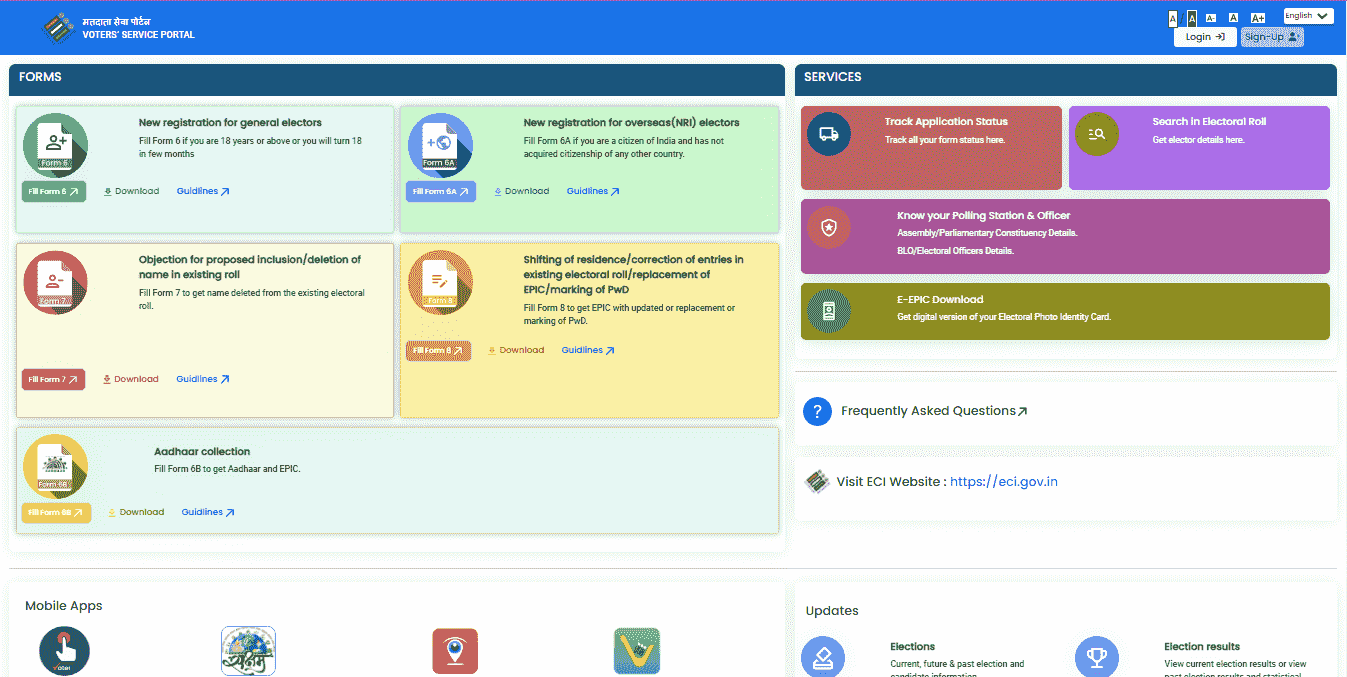Increase font size with A+ button
1347x677 pixels.
click(x=1258, y=18)
